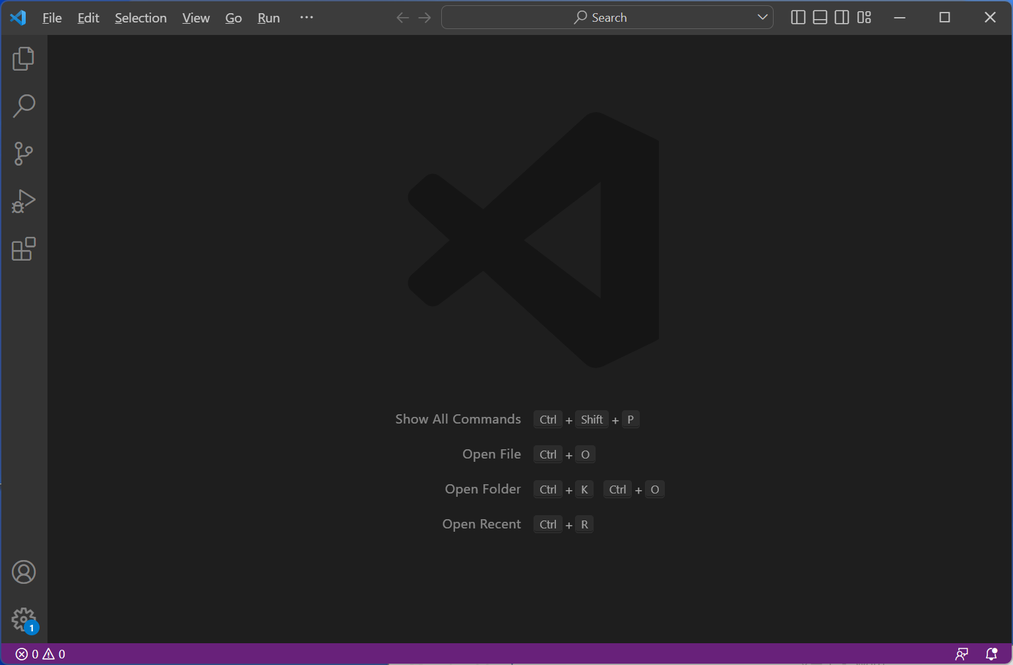The height and width of the screenshot is (665, 1013).
Task: Click the Shift key hint
Action: [591, 419]
